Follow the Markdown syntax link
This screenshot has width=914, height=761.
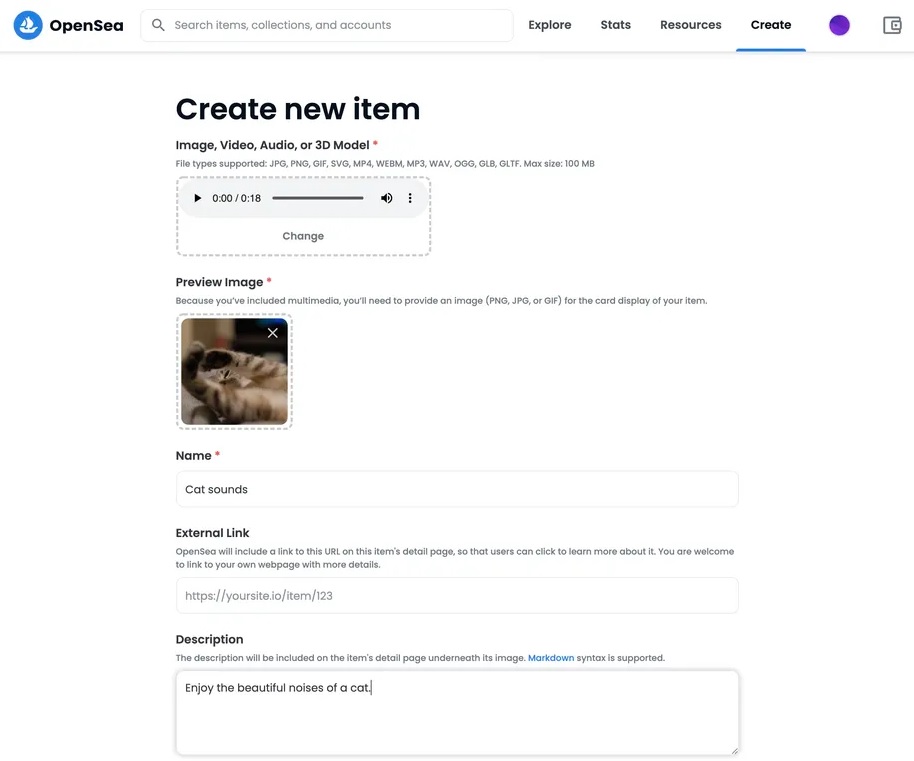(x=551, y=658)
